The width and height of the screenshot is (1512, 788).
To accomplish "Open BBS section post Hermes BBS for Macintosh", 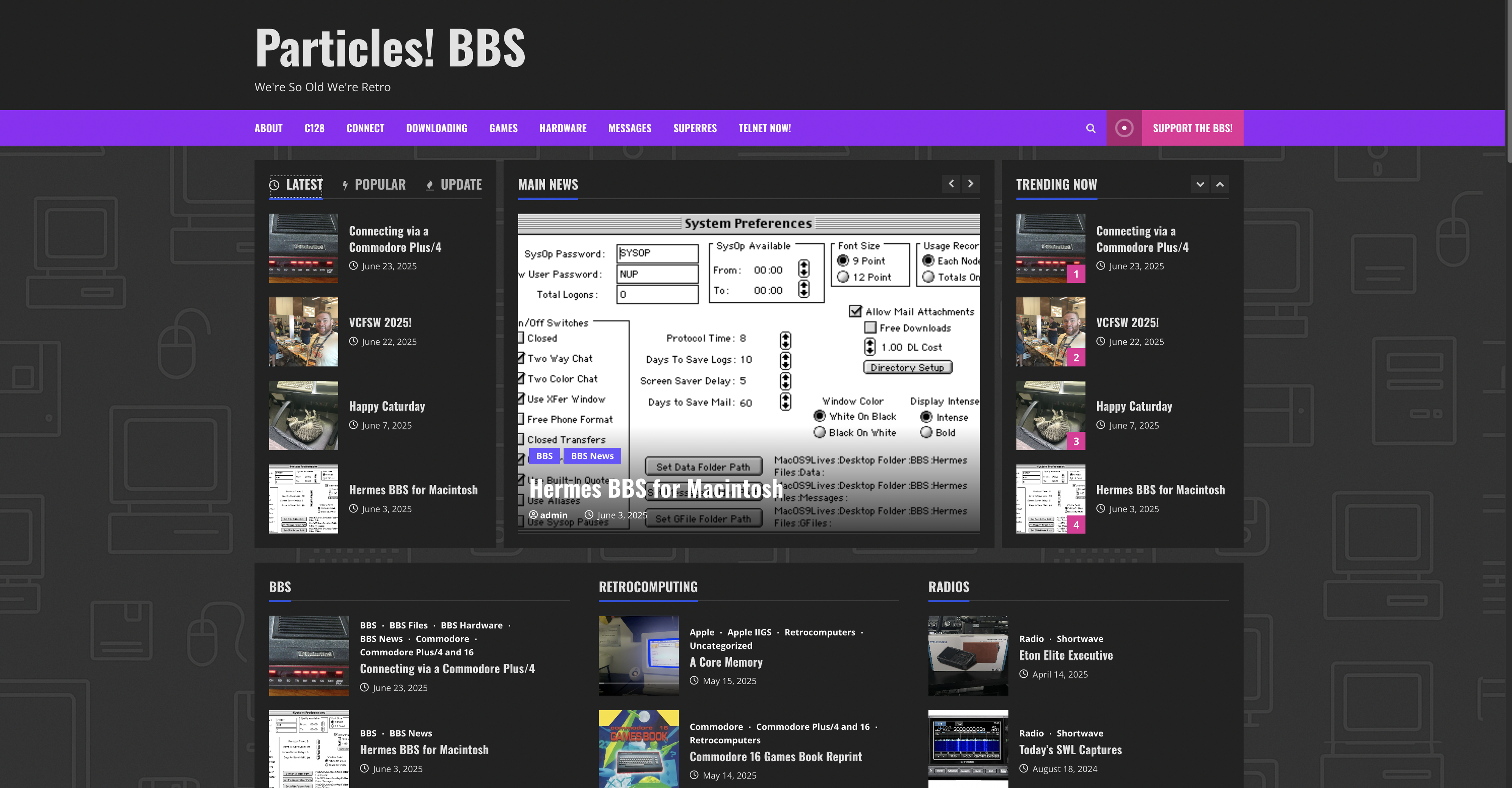I will point(424,749).
